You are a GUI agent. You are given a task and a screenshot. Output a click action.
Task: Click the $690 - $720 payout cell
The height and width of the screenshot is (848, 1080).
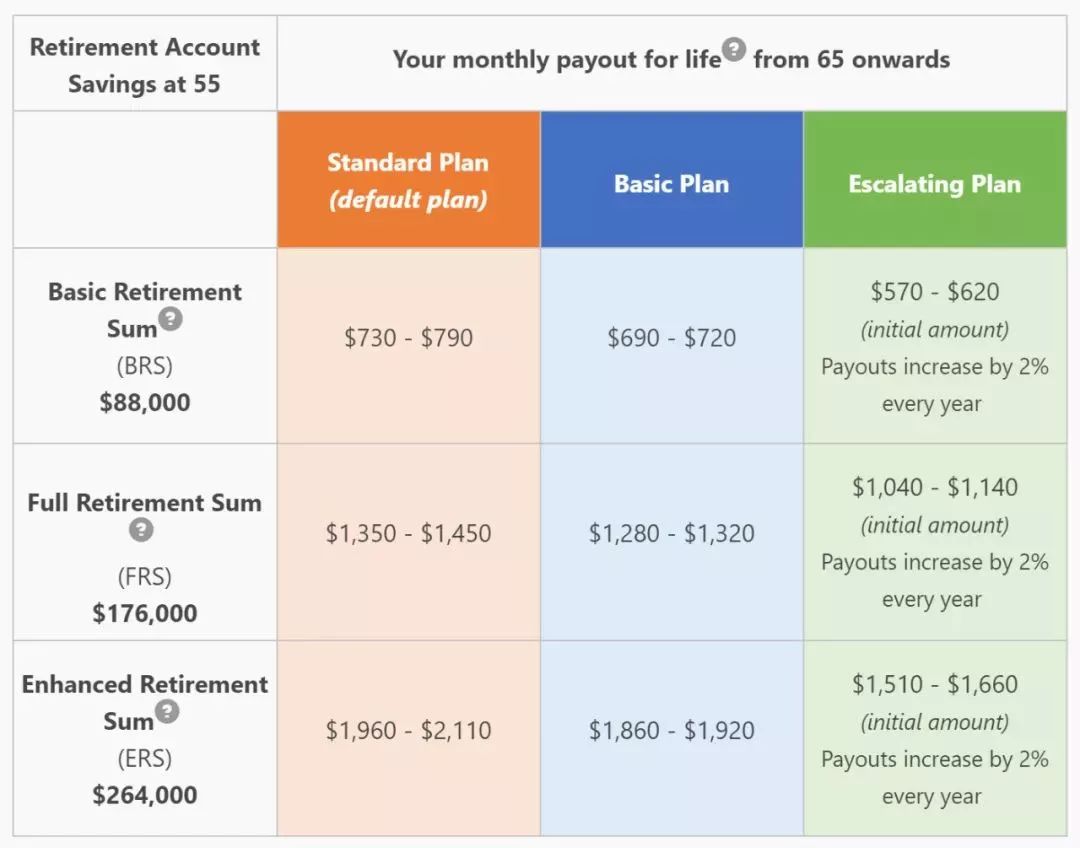pyautogui.click(x=671, y=338)
